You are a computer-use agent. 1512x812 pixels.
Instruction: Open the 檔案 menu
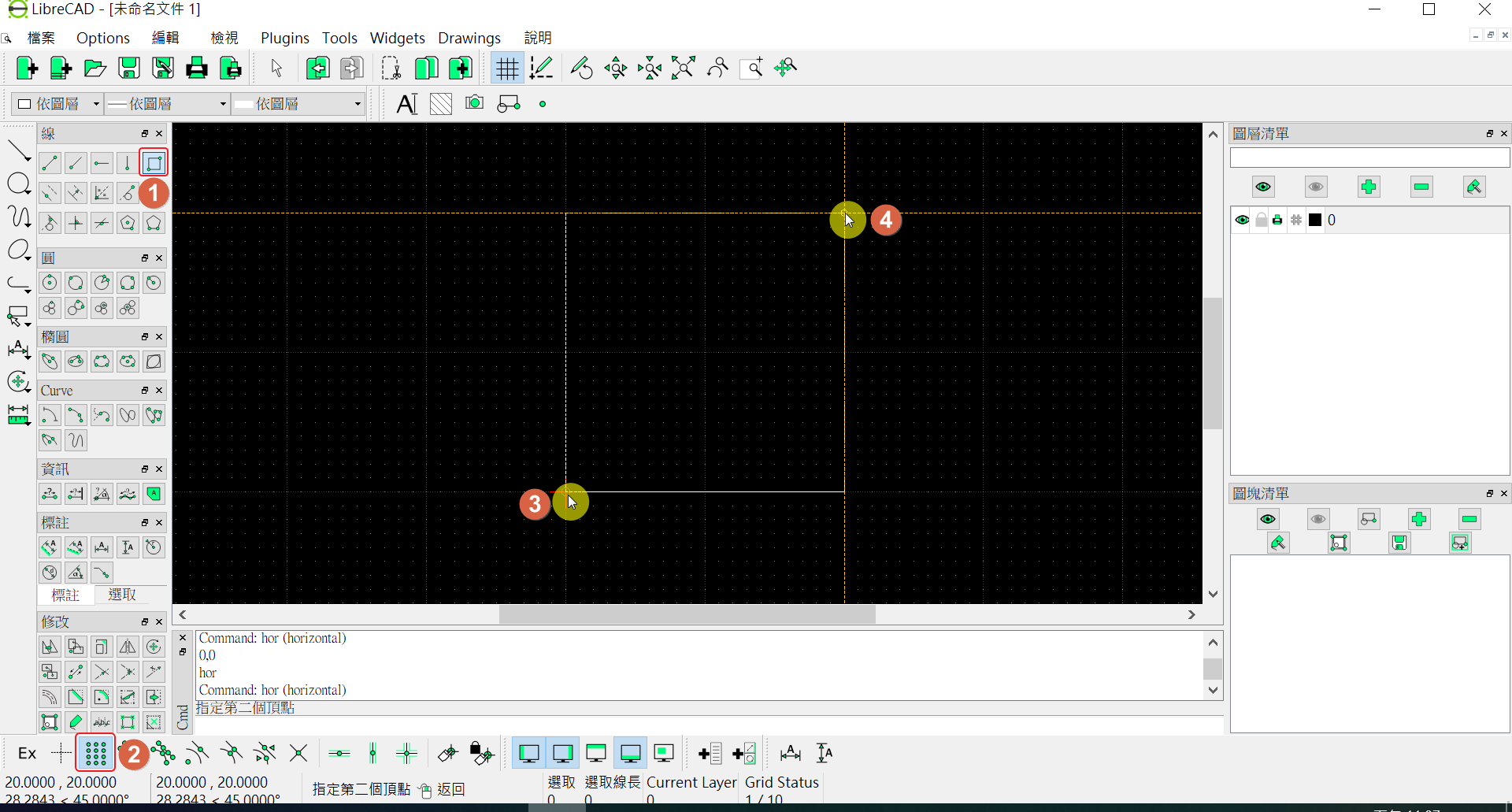coord(41,38)
